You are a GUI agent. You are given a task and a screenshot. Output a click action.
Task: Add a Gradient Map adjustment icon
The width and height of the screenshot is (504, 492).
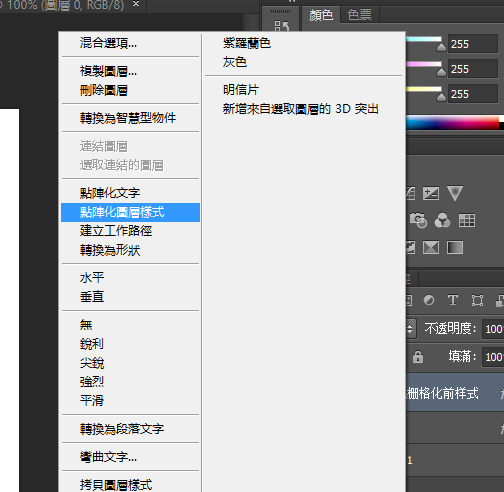point(455,248)
